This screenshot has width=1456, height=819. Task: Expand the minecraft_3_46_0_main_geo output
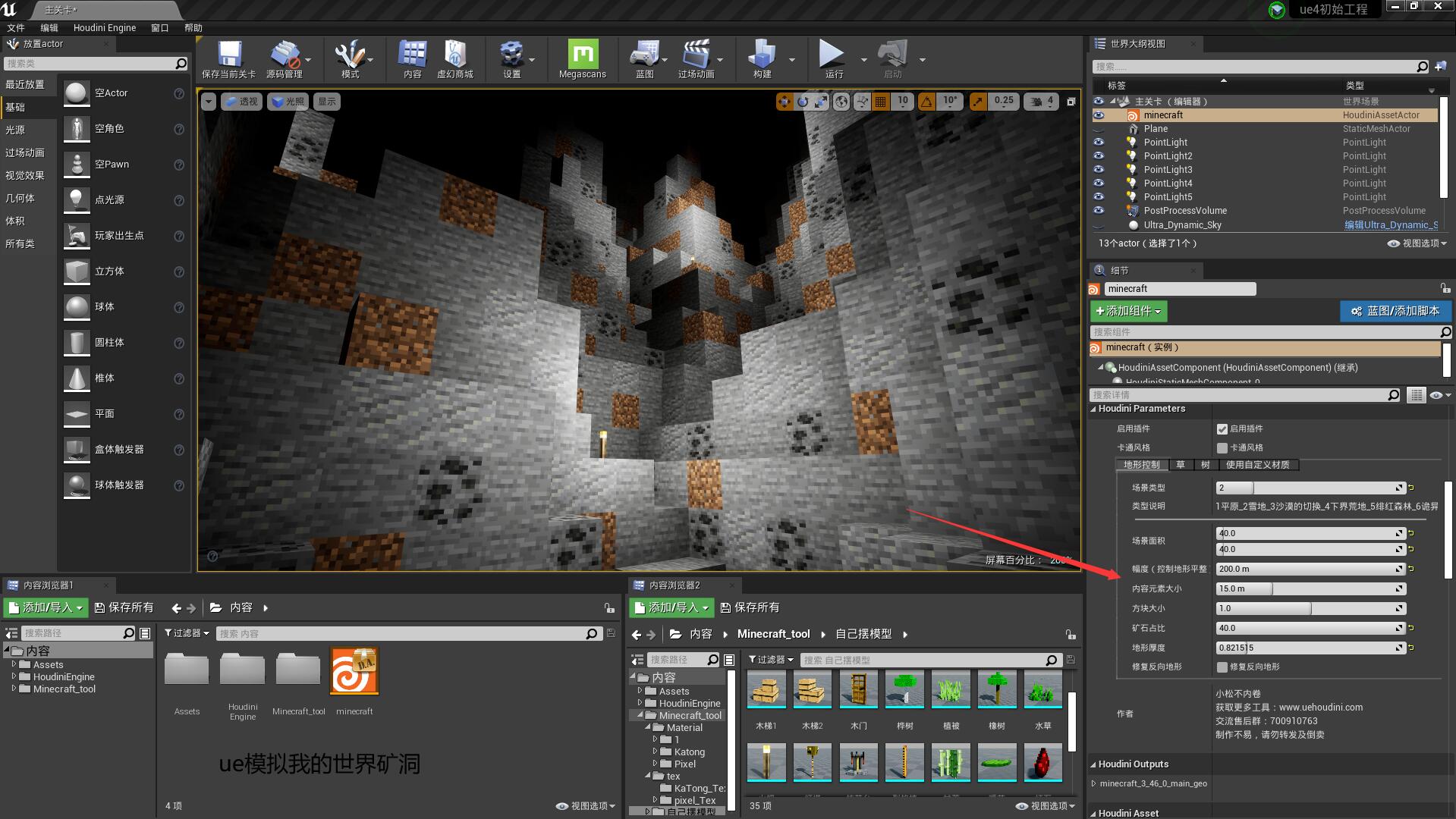click(1093, 783)
